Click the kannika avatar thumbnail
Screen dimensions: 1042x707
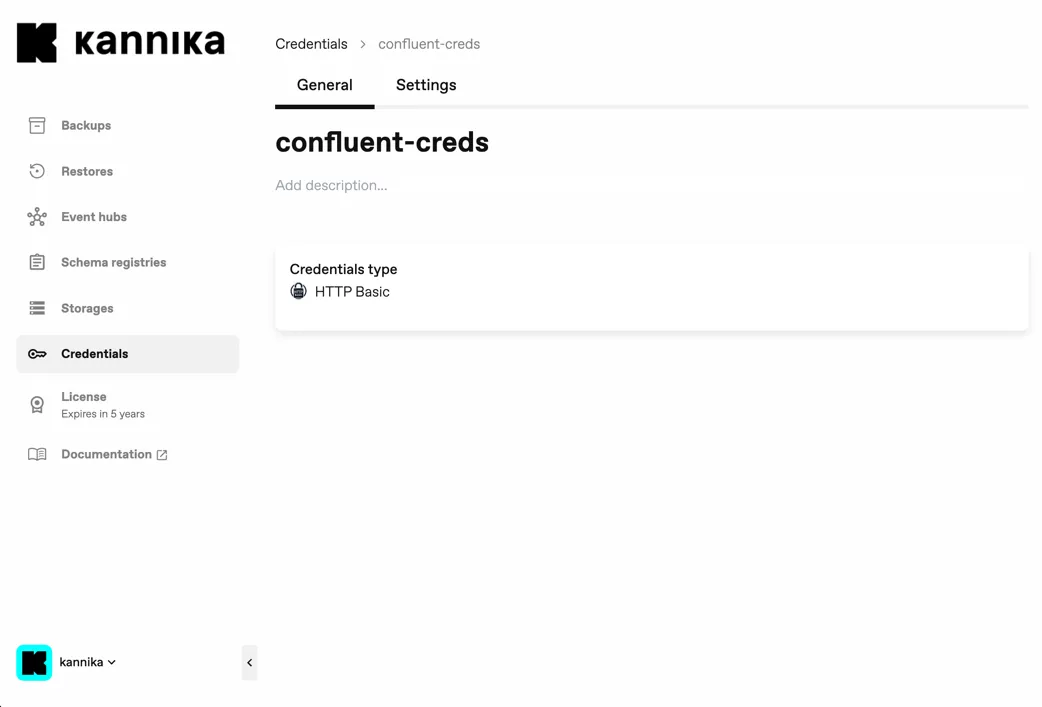[x=34, y=662]
